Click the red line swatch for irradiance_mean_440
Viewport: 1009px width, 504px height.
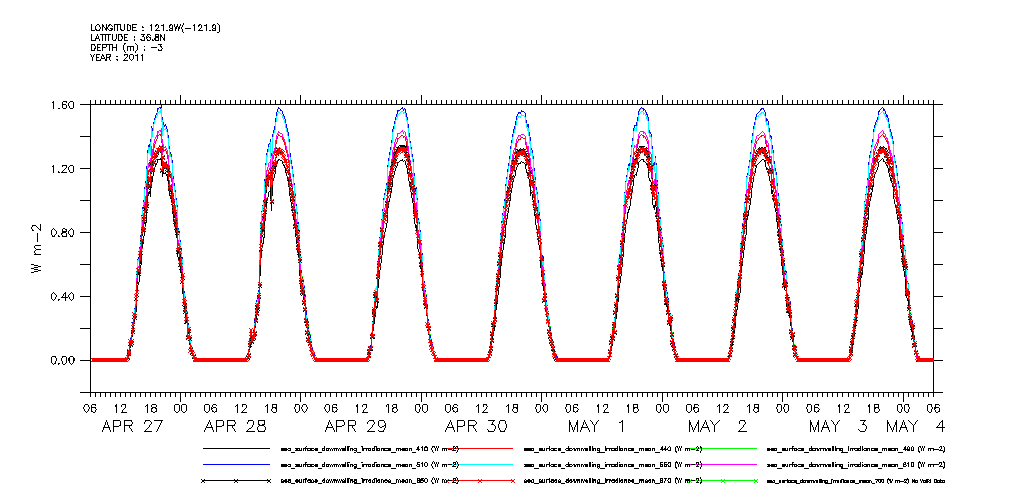coord(479,447)
